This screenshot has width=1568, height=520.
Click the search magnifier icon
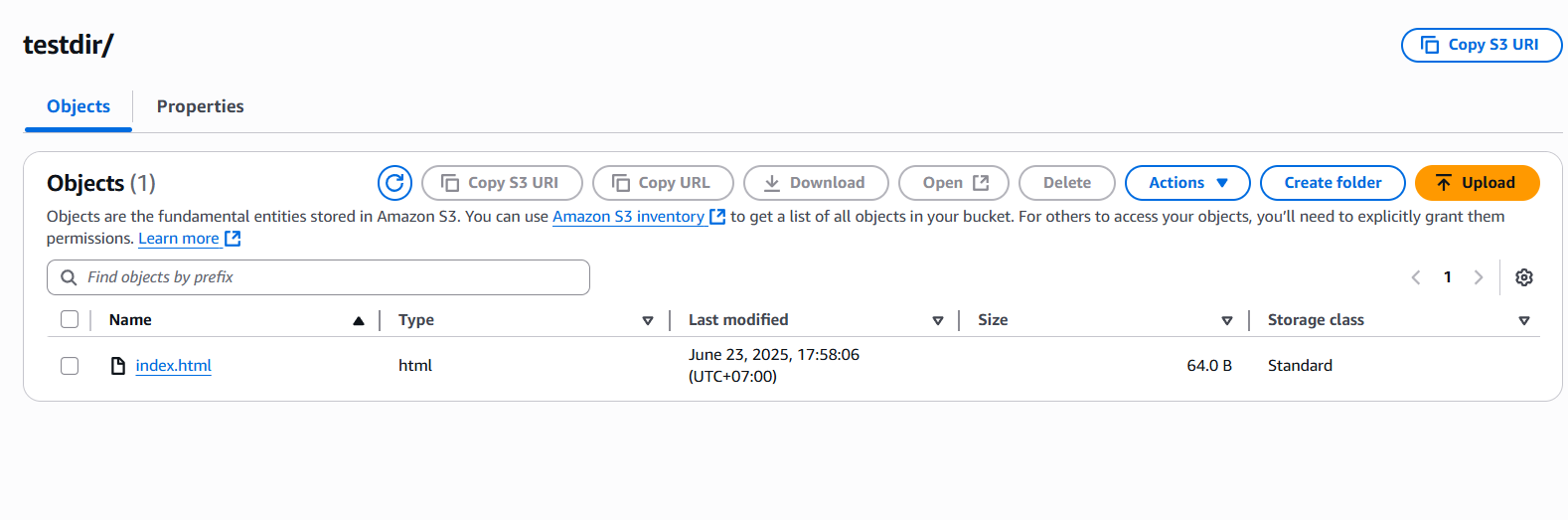69,277
